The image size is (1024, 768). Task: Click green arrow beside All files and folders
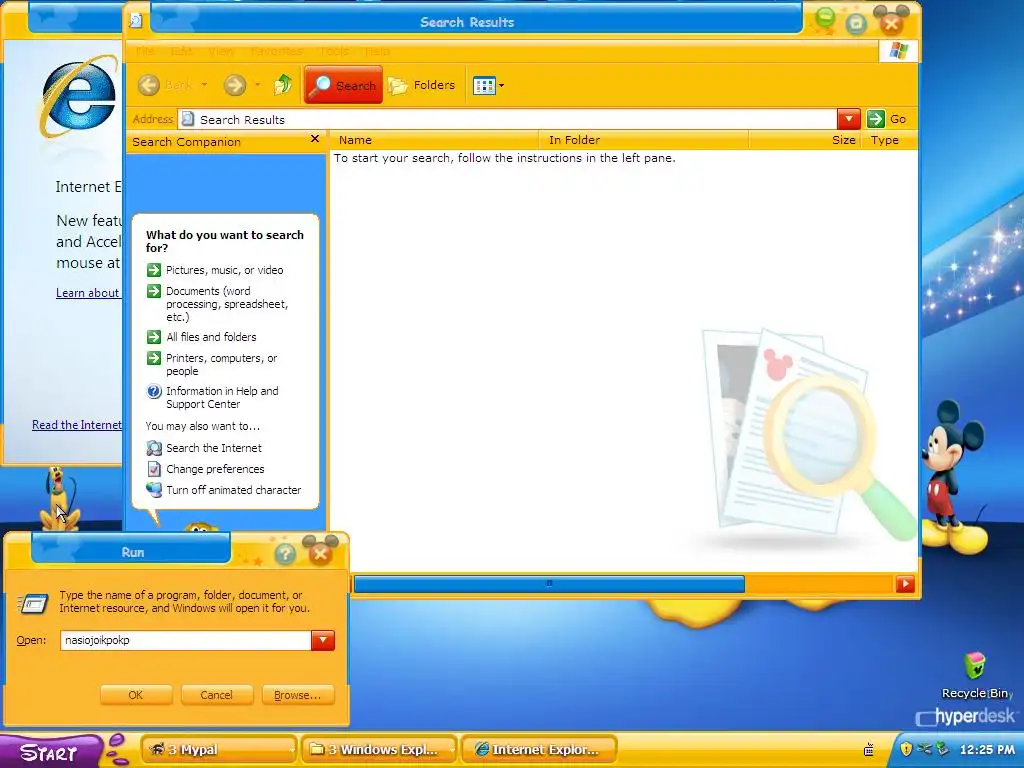click(153, 337)
